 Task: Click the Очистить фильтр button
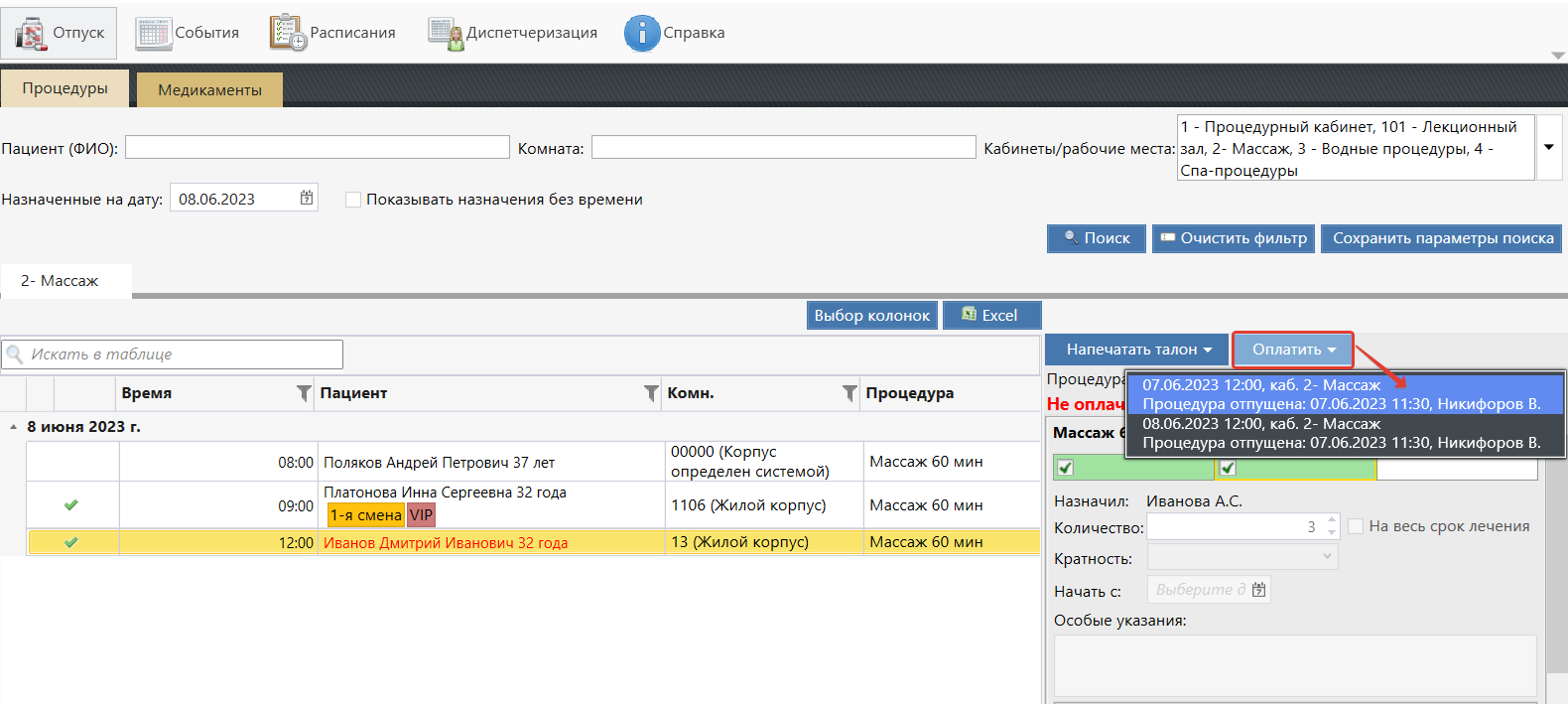coord(1233,238)
